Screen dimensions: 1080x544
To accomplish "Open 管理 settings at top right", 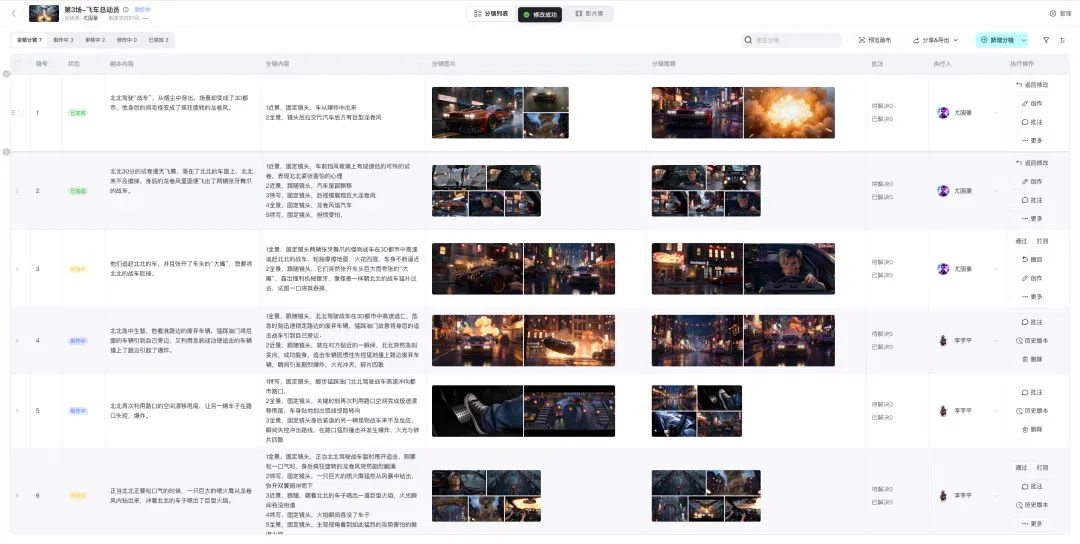I will 1060,13.
